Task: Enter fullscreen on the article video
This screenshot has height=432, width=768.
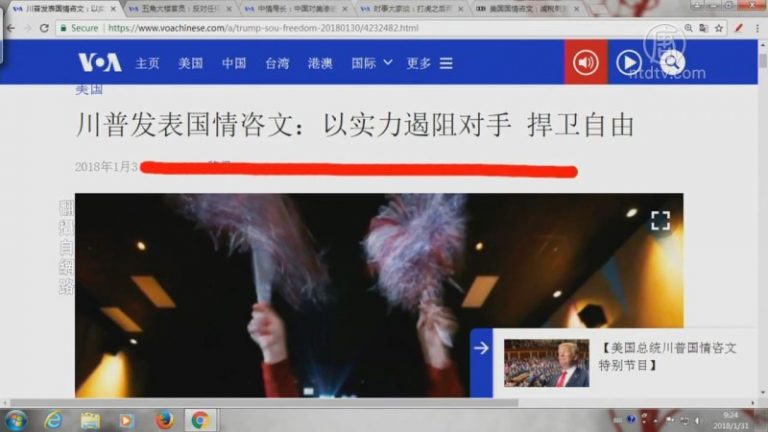Action: click(660, 220)
